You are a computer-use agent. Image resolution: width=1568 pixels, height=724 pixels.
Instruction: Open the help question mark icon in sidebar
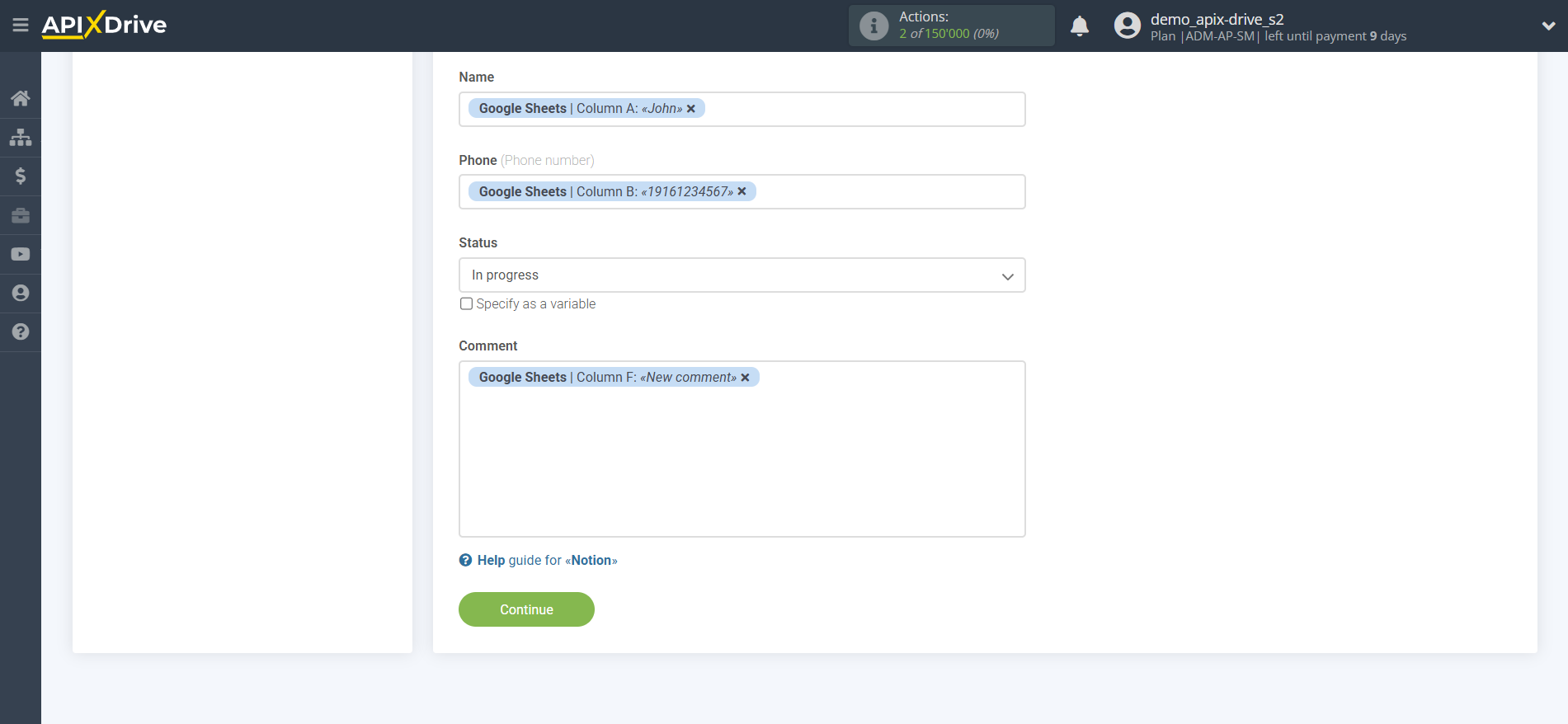21,331
